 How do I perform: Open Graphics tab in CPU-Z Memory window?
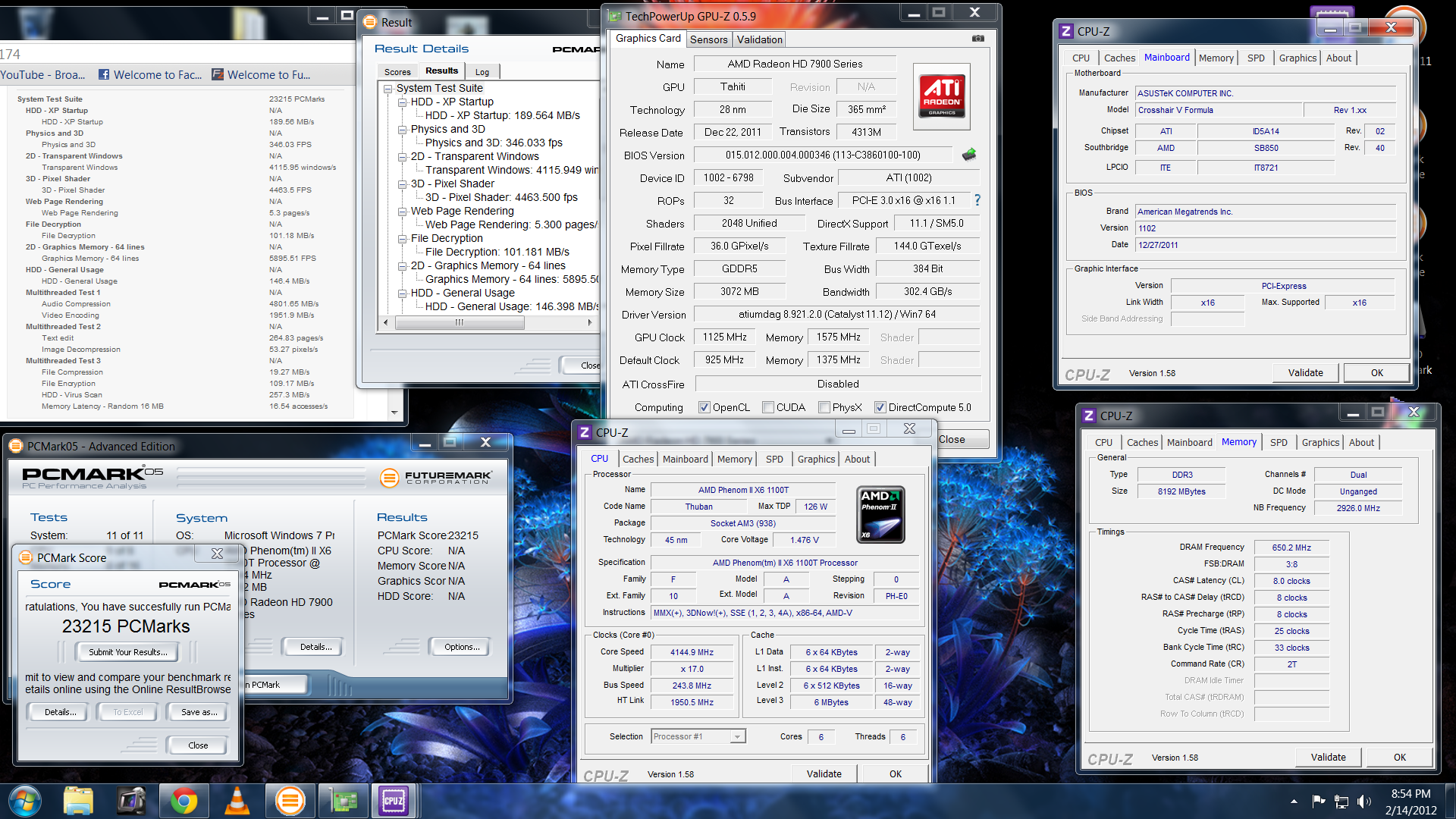[x=1320, y=442]
